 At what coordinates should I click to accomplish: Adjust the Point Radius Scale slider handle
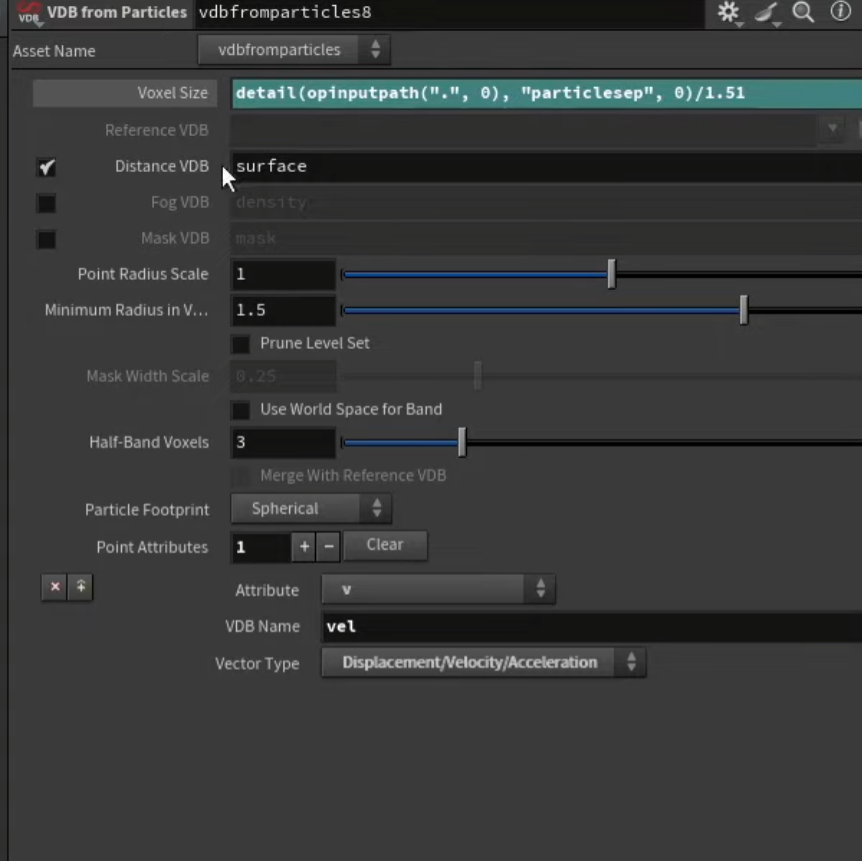click(611, 274)
